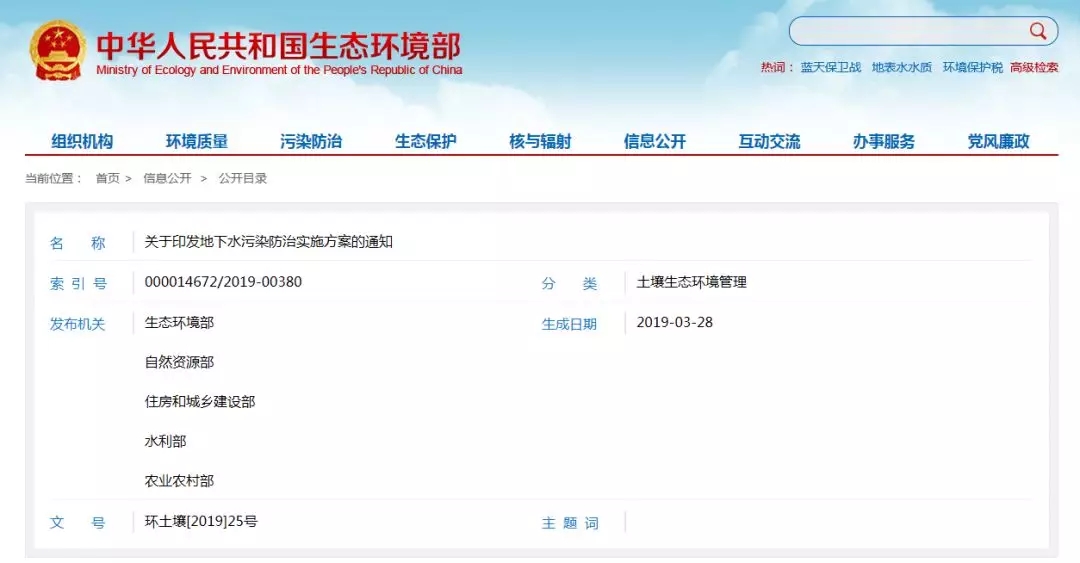The width and height of the screenshot is (1080, 563).
Task: Open the 环境质量 menu
Action: (196, 141)
